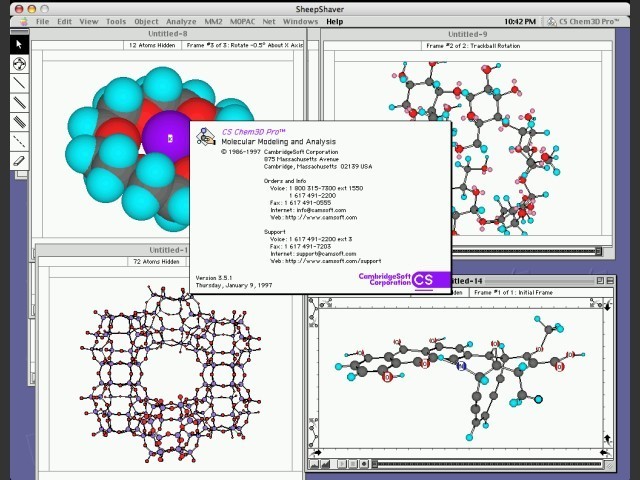Open the File menu

click(x=42, y=22)
